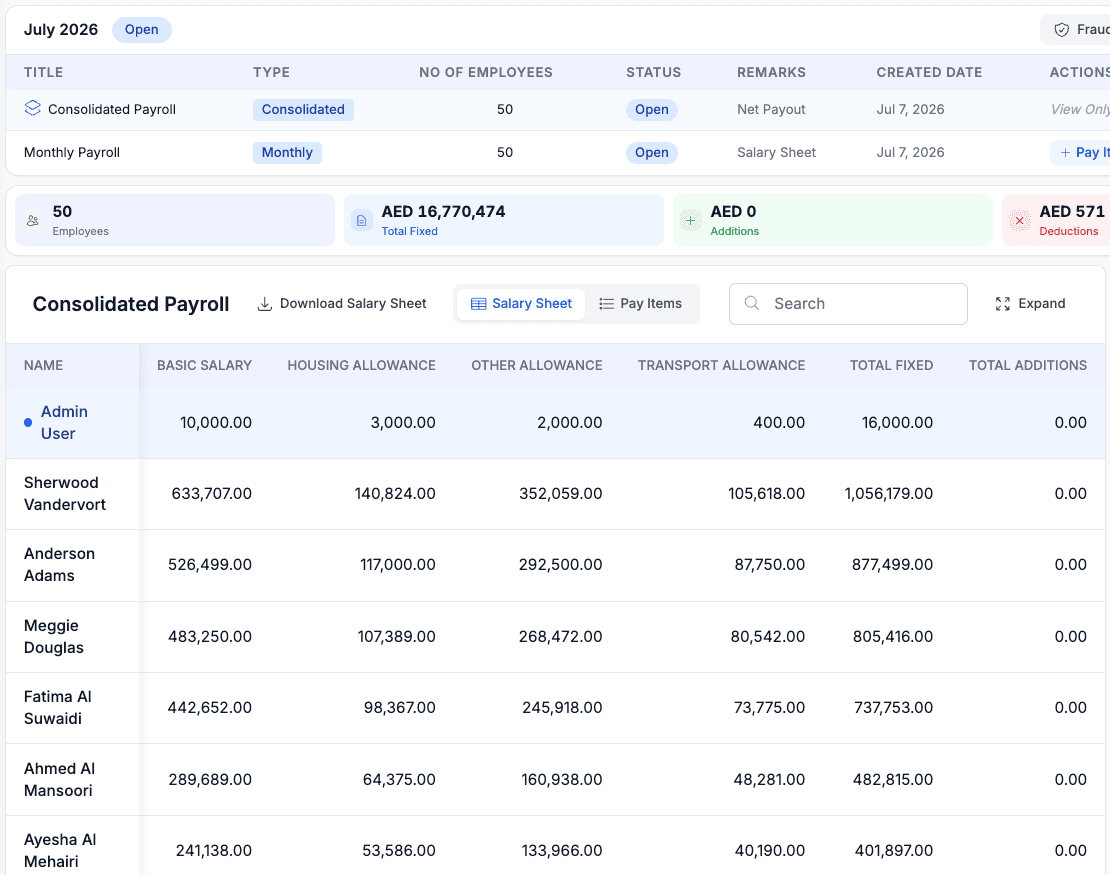The image size is (1110, 875).
Task: Click the CREATED DATE column header
Action: click(929, 72)
